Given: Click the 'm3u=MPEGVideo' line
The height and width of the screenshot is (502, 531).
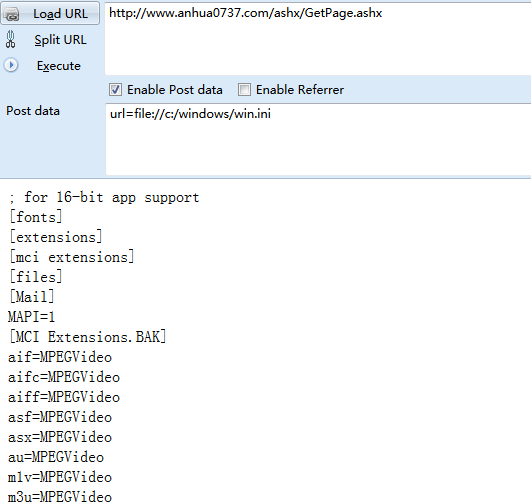Looking at the screenshot, I should click(60, 496).
